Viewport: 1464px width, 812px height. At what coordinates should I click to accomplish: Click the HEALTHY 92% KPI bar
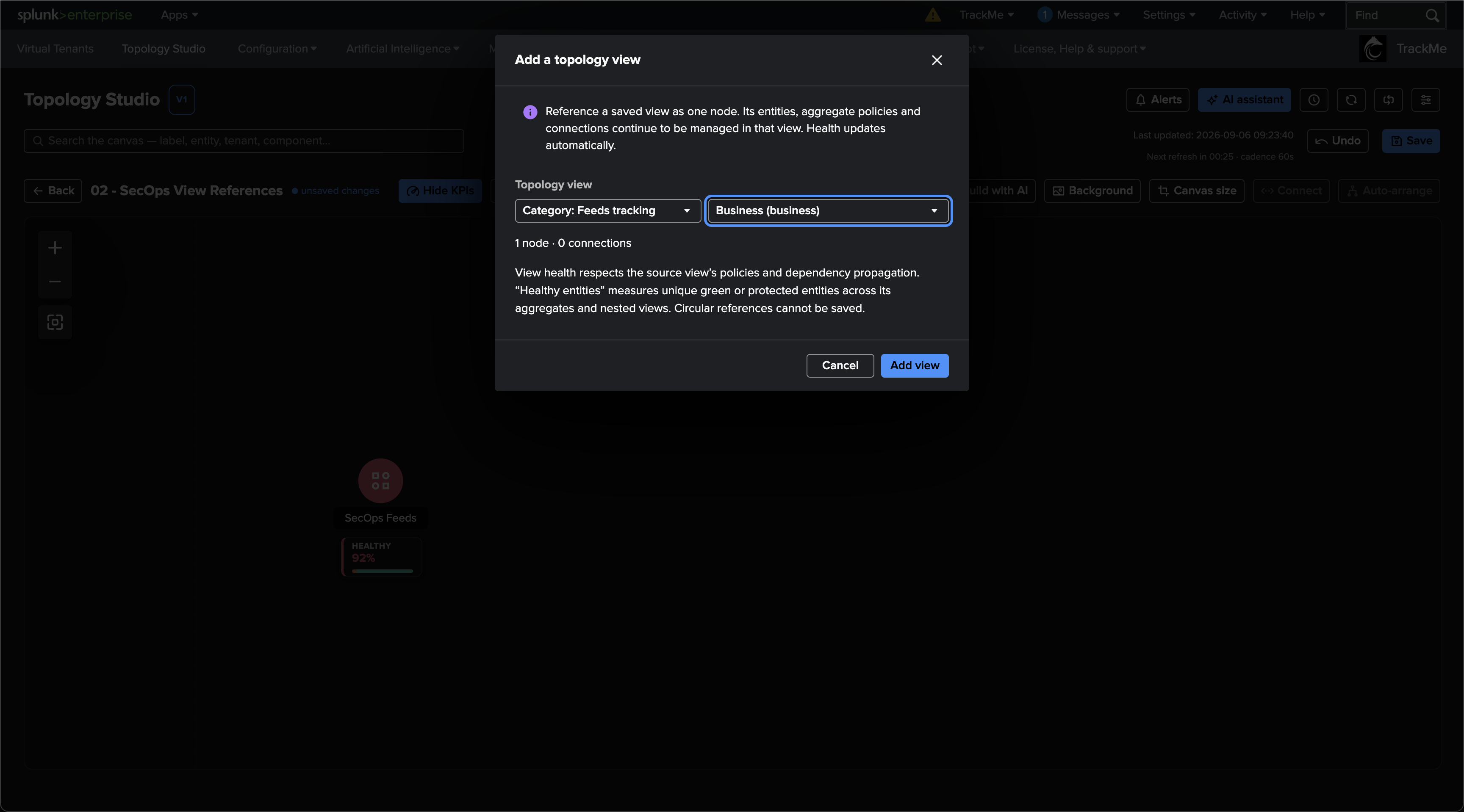tap(381, 558)
